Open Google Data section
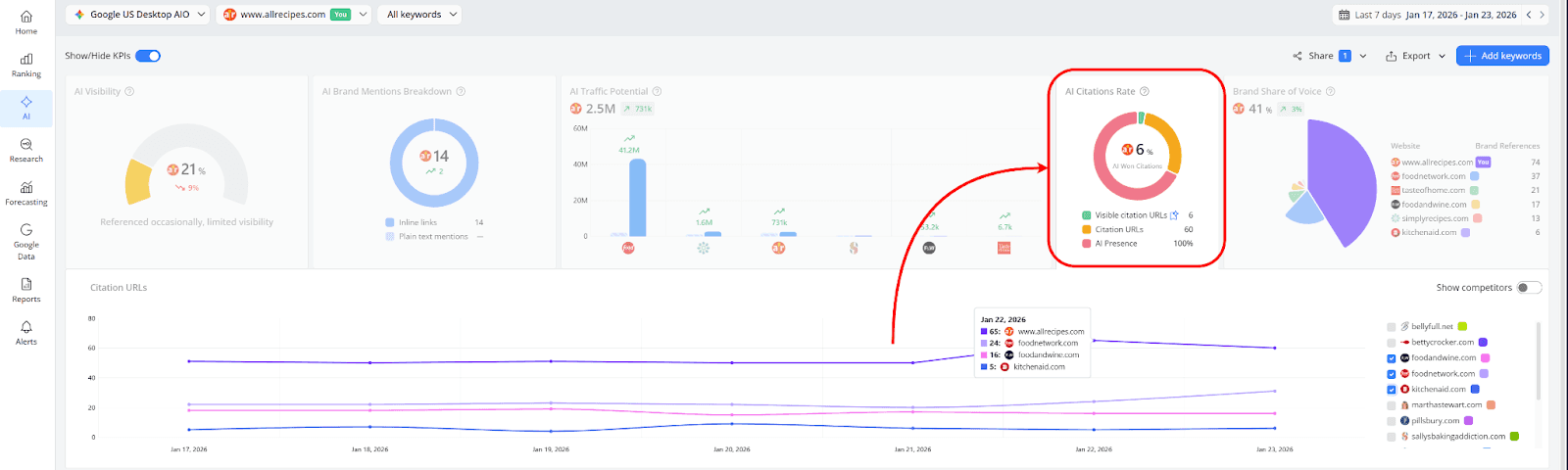This screenshot has height=470, width=1568. pos(26,242)
